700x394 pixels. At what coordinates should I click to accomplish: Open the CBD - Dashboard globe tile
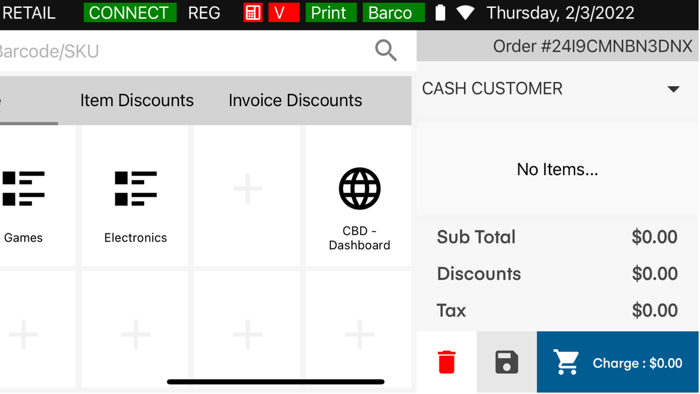359,196
